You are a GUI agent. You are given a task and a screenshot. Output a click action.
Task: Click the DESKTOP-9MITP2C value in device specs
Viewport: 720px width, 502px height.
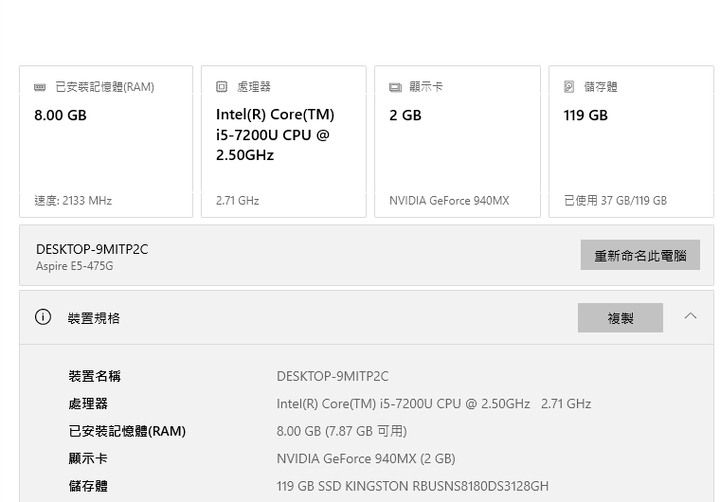pos(332,377)
